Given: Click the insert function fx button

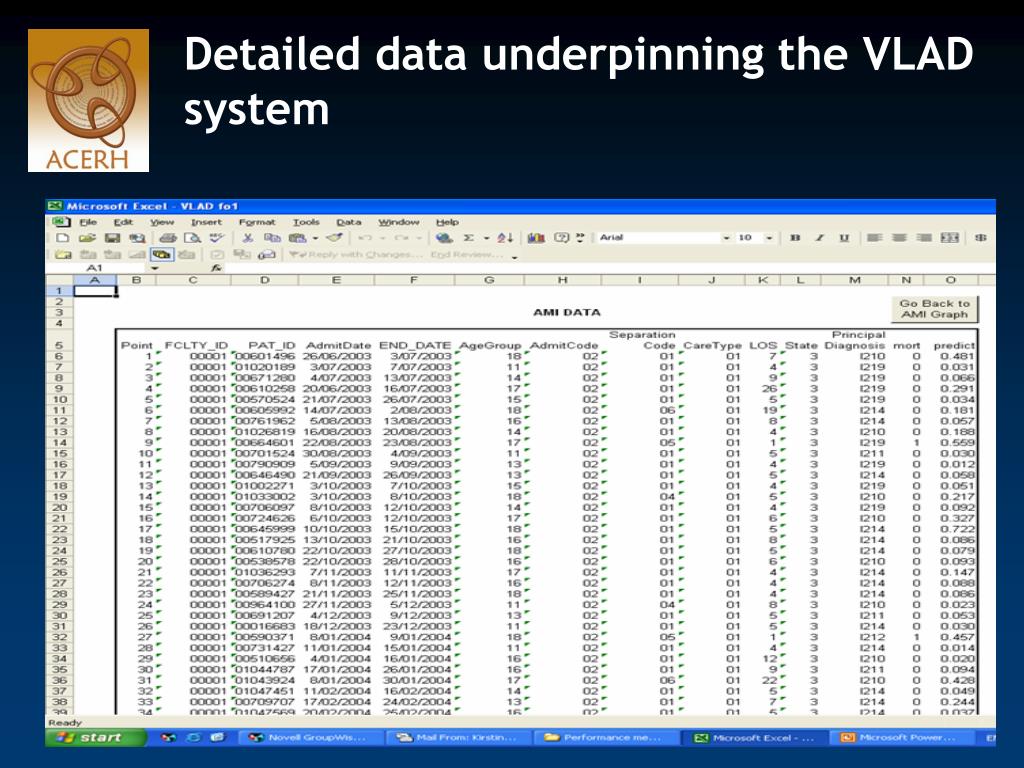Looking at the screenshot, I should pos(216,268).
